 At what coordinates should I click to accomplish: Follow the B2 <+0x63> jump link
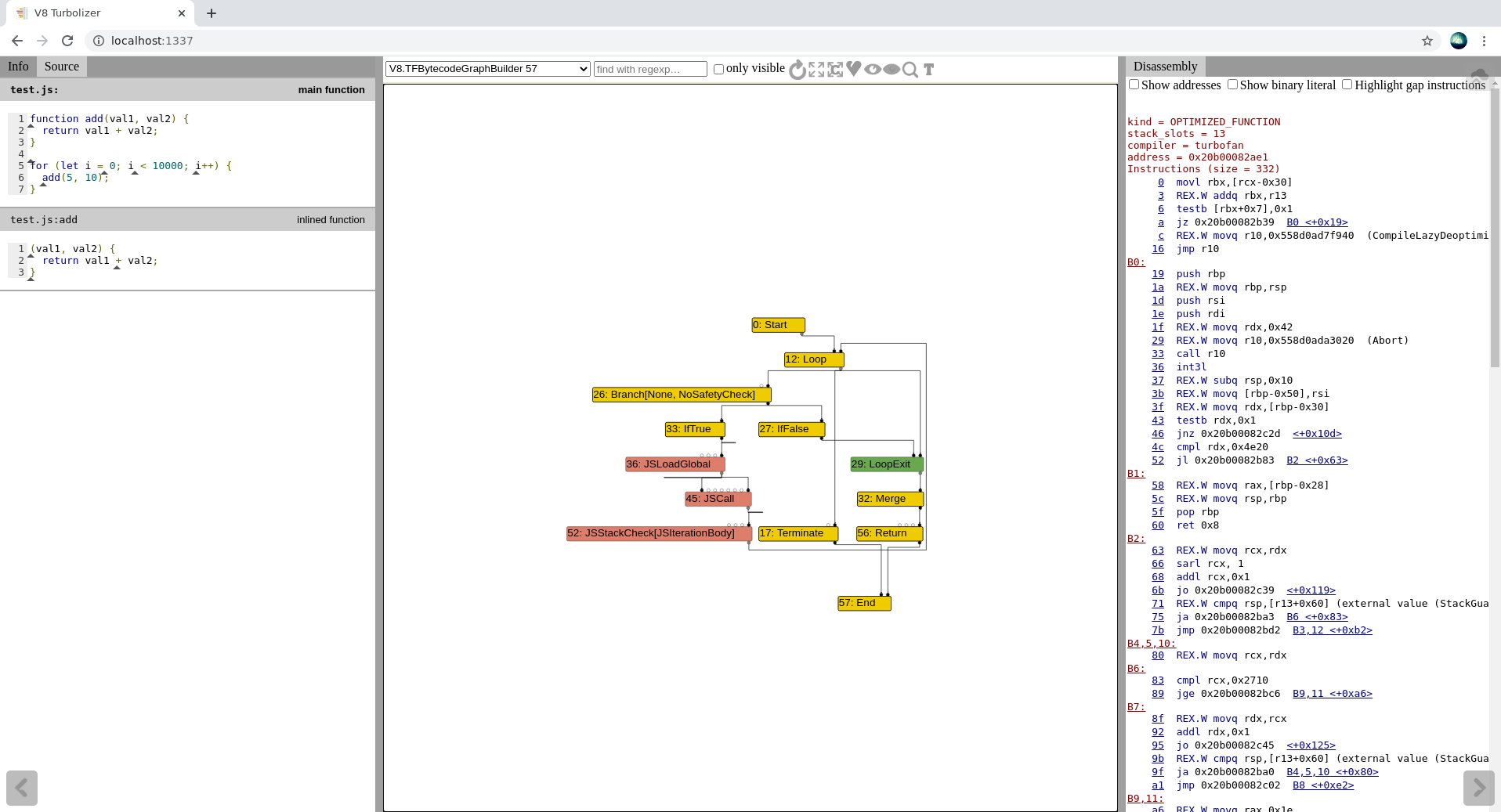coord(1317,460)
